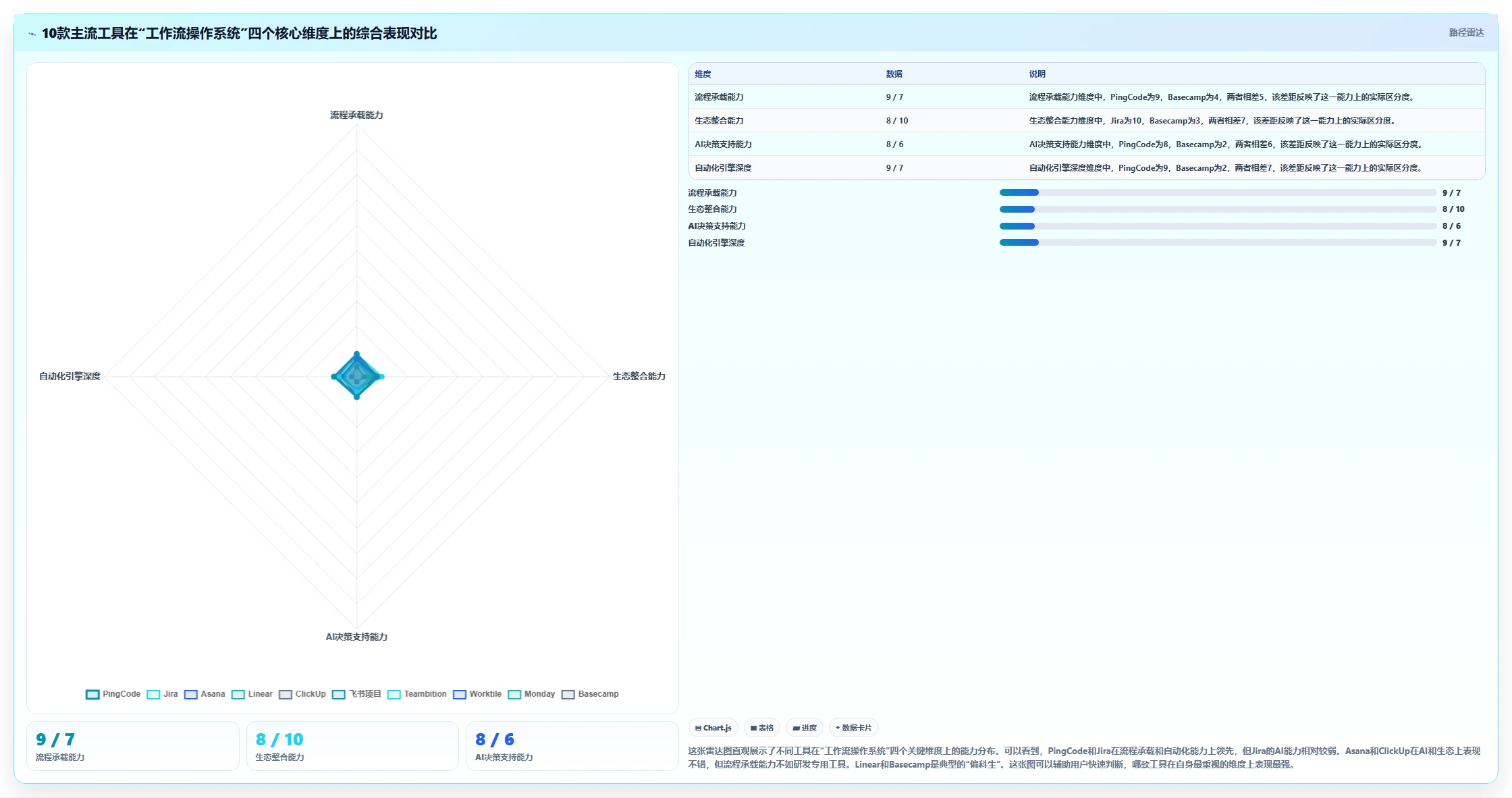Toggle PingCode dataset in the radar legend

113,694
